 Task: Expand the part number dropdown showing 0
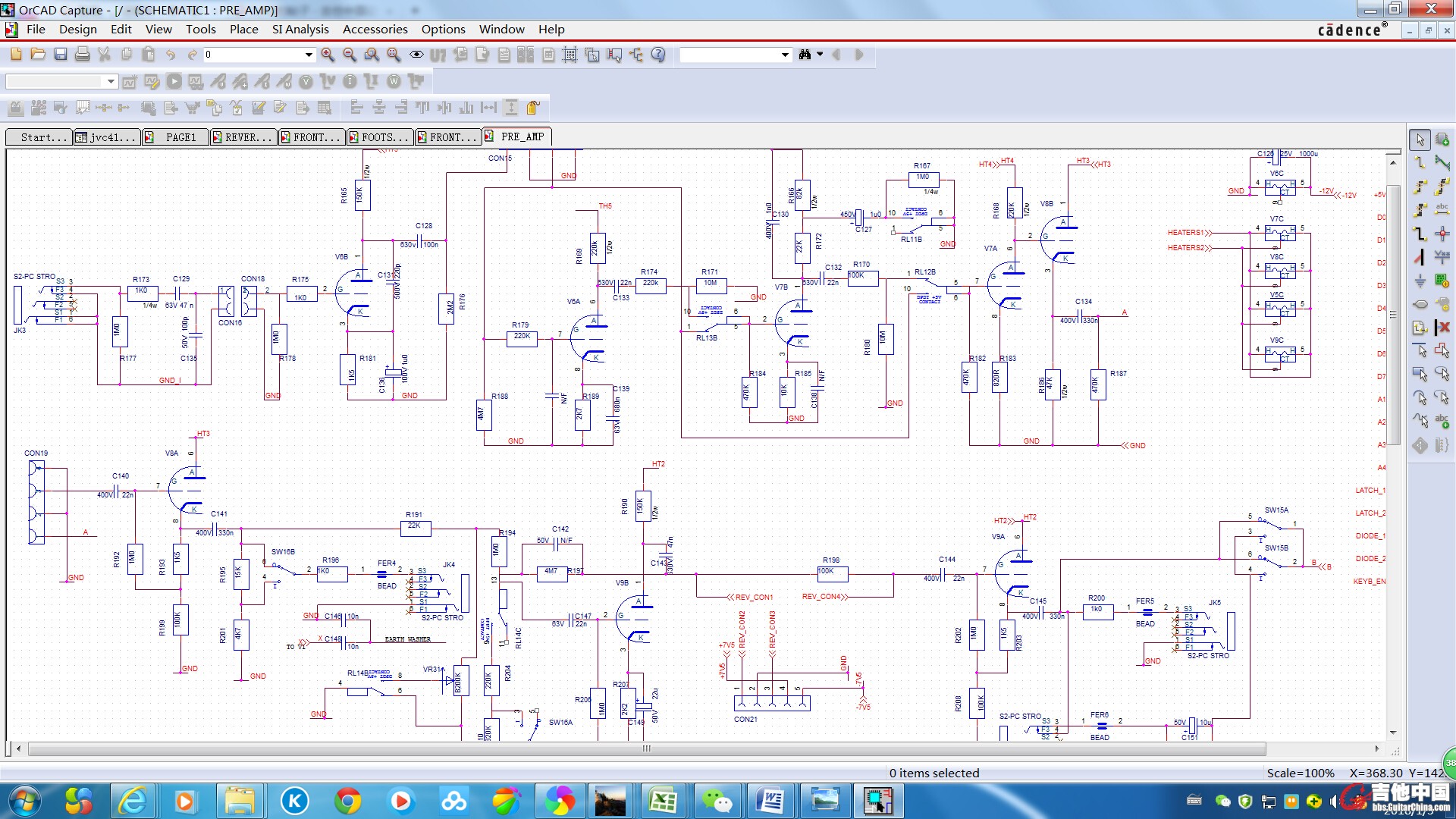(x=309, y=55)
